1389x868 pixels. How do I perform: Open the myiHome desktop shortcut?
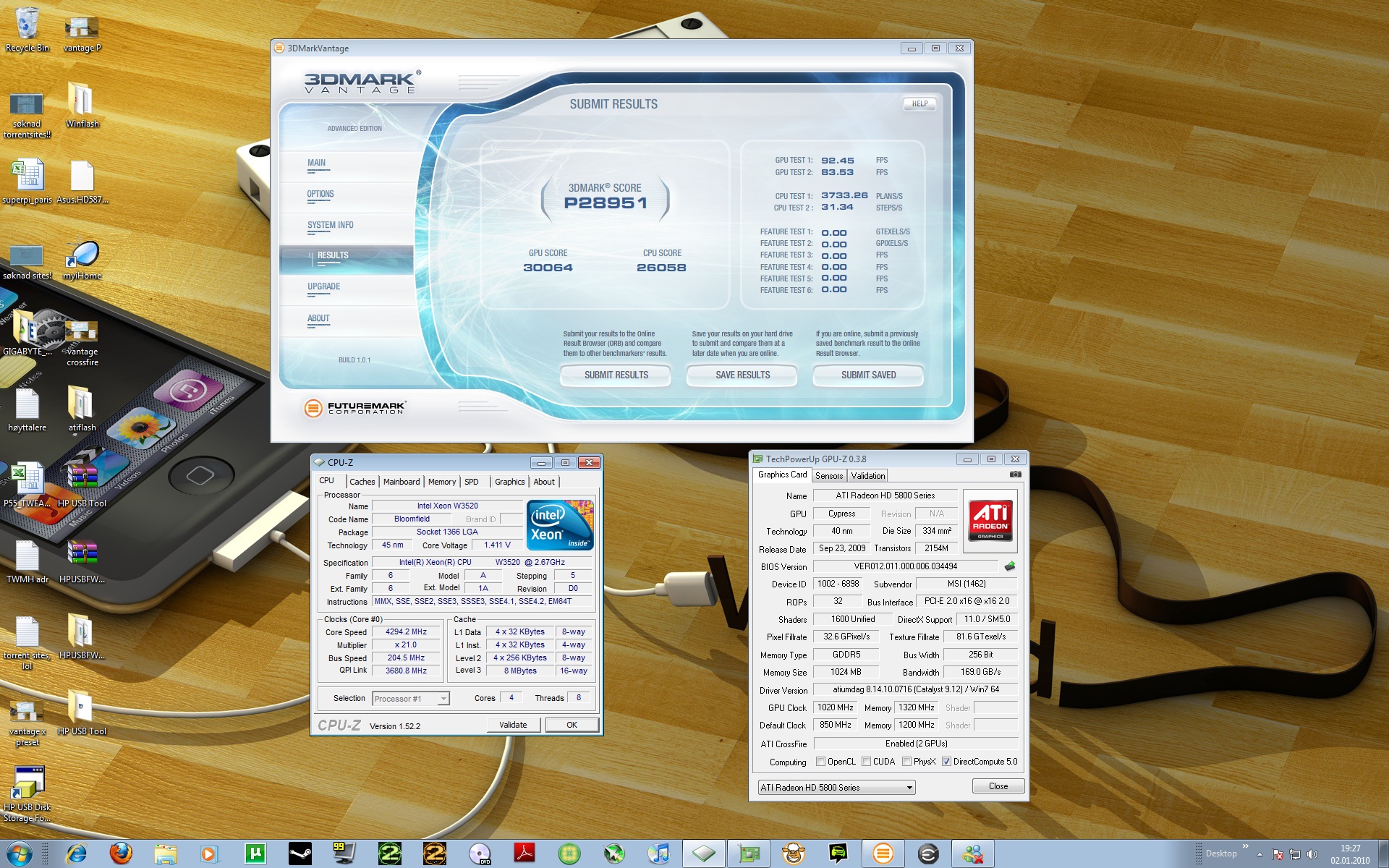point(82,259)
